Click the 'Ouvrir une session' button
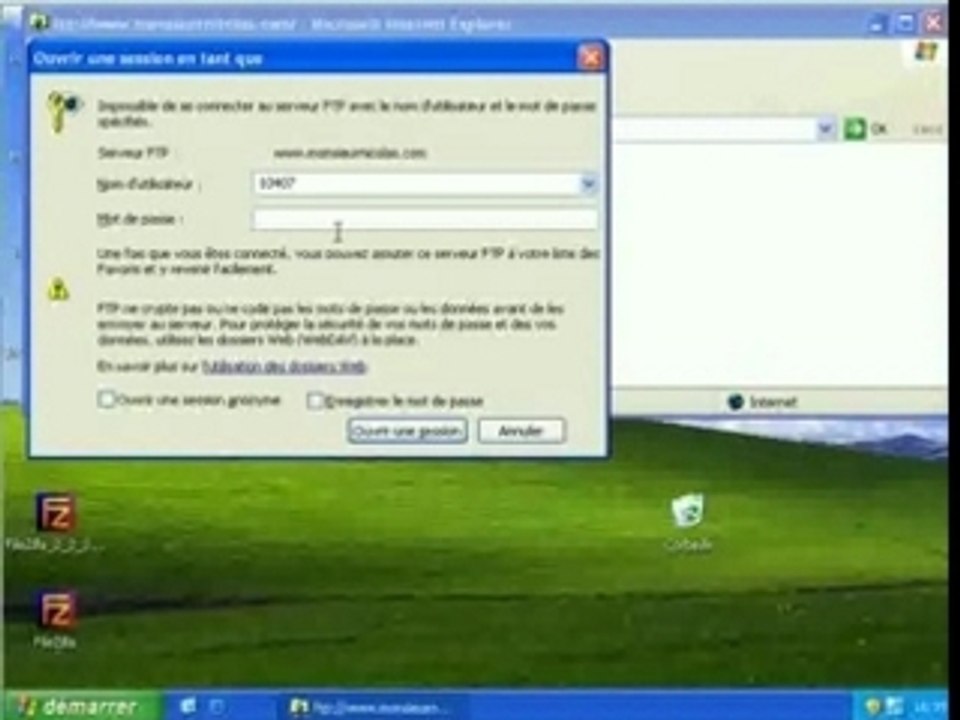The width and height of the screenshot is (960, 720). (x=408, y=431)
